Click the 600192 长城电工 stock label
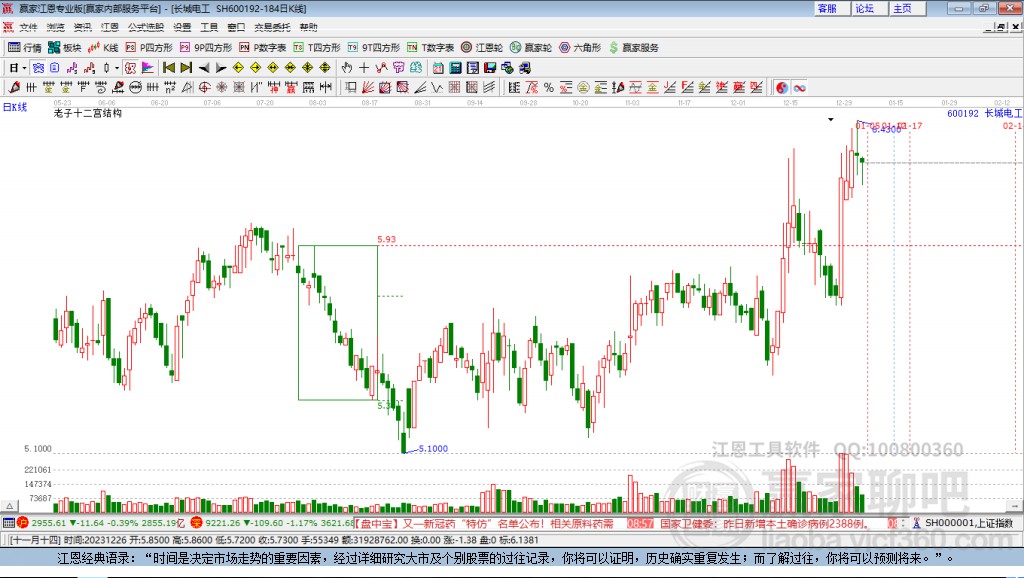The width and height of the screenshot is (1024, 578). (985, 113)
